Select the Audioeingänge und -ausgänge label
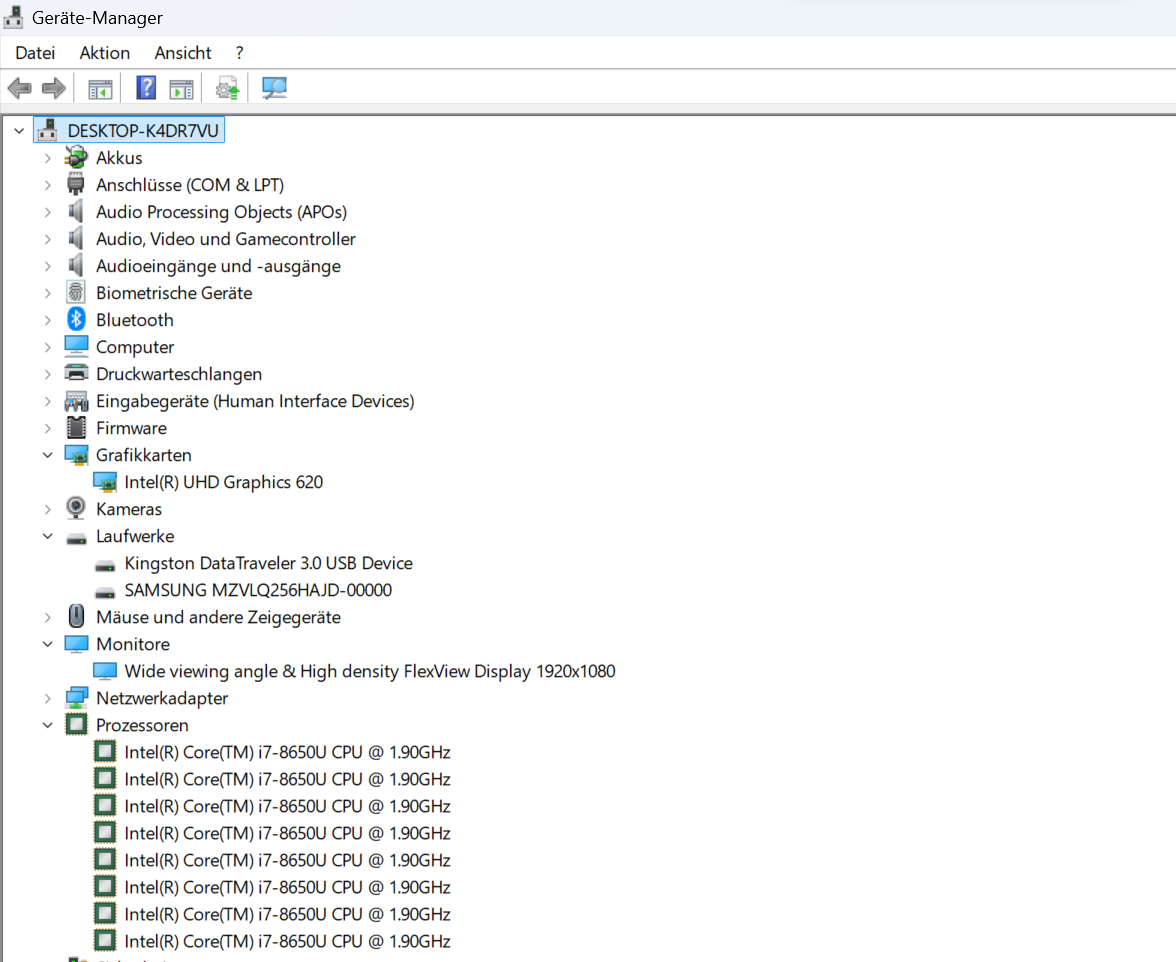1176x962 pixels. (x=218, y=265)
